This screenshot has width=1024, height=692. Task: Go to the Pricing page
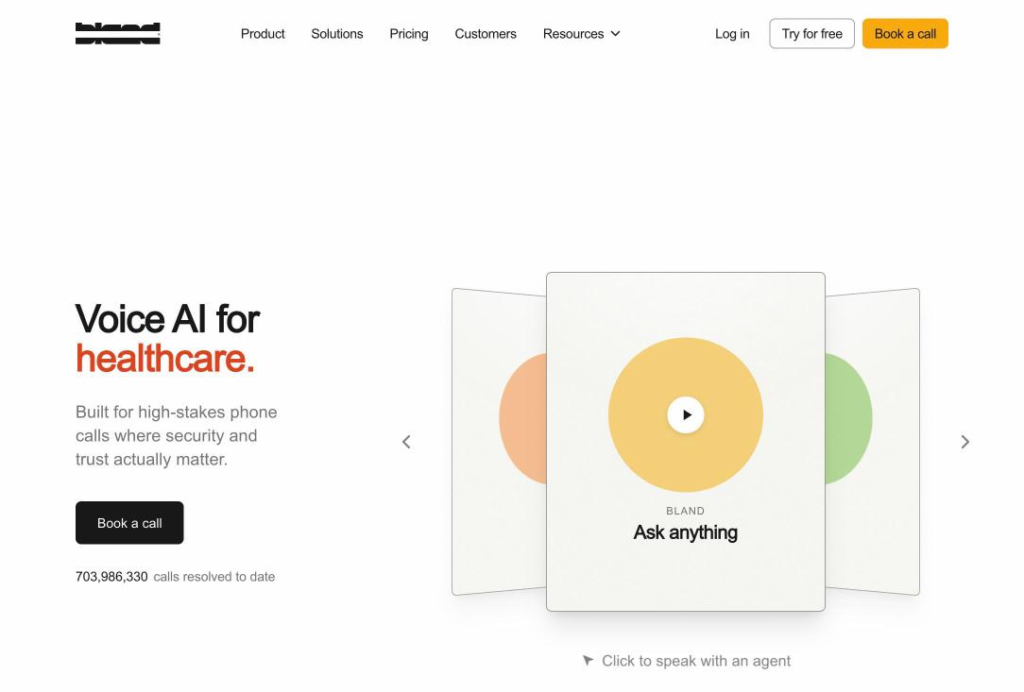[x=409, y=34]
